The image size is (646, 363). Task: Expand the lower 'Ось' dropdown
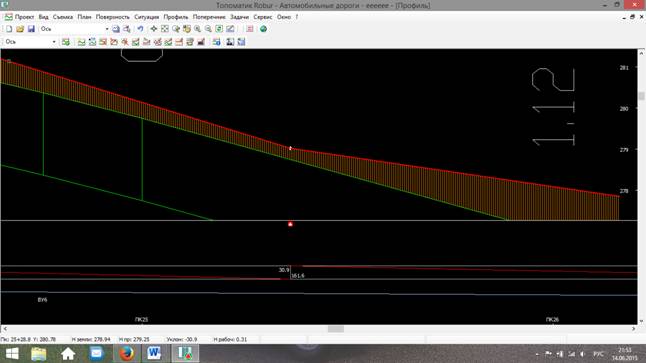coord(54,42)
